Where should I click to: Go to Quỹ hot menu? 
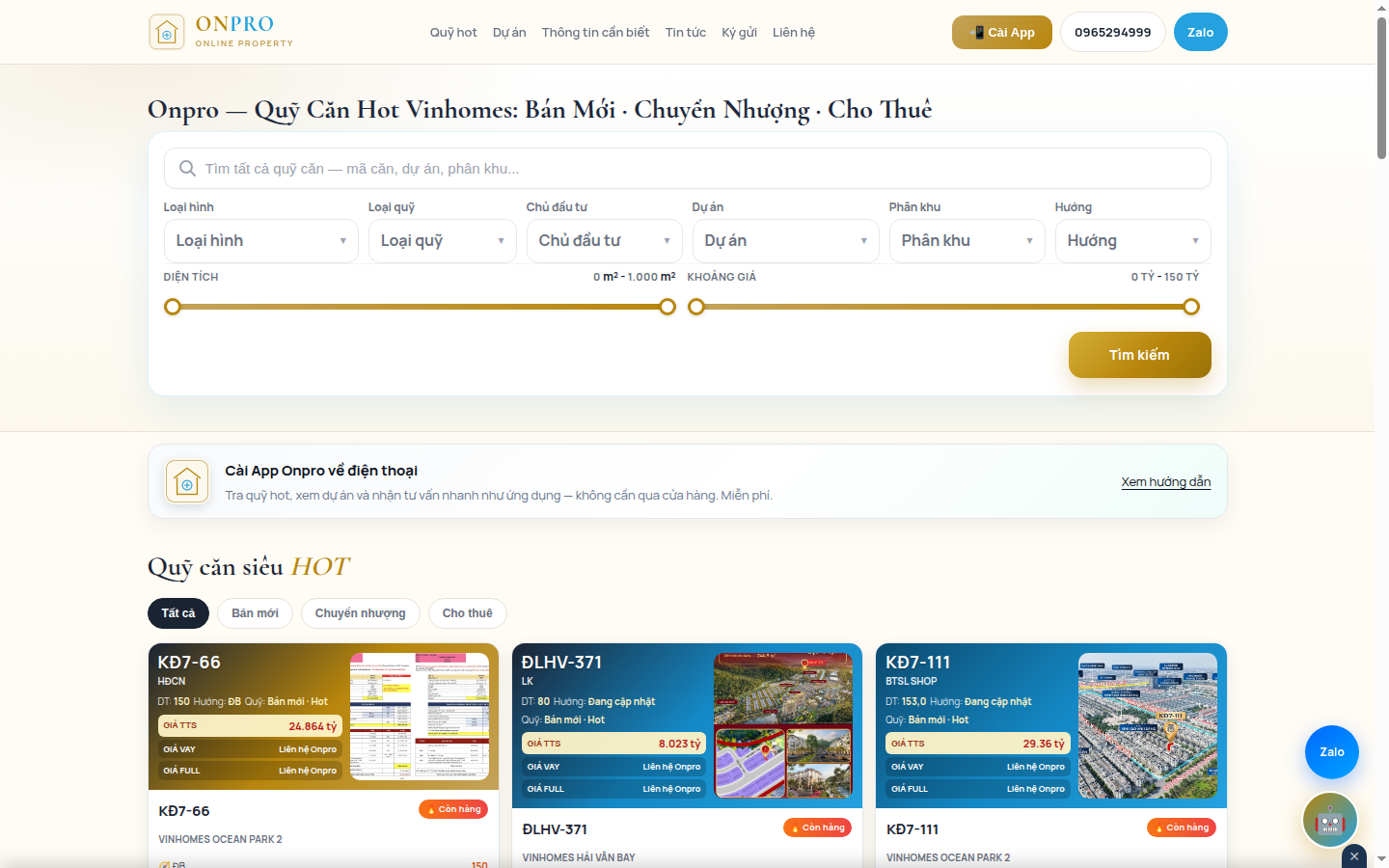pos(453,32)
